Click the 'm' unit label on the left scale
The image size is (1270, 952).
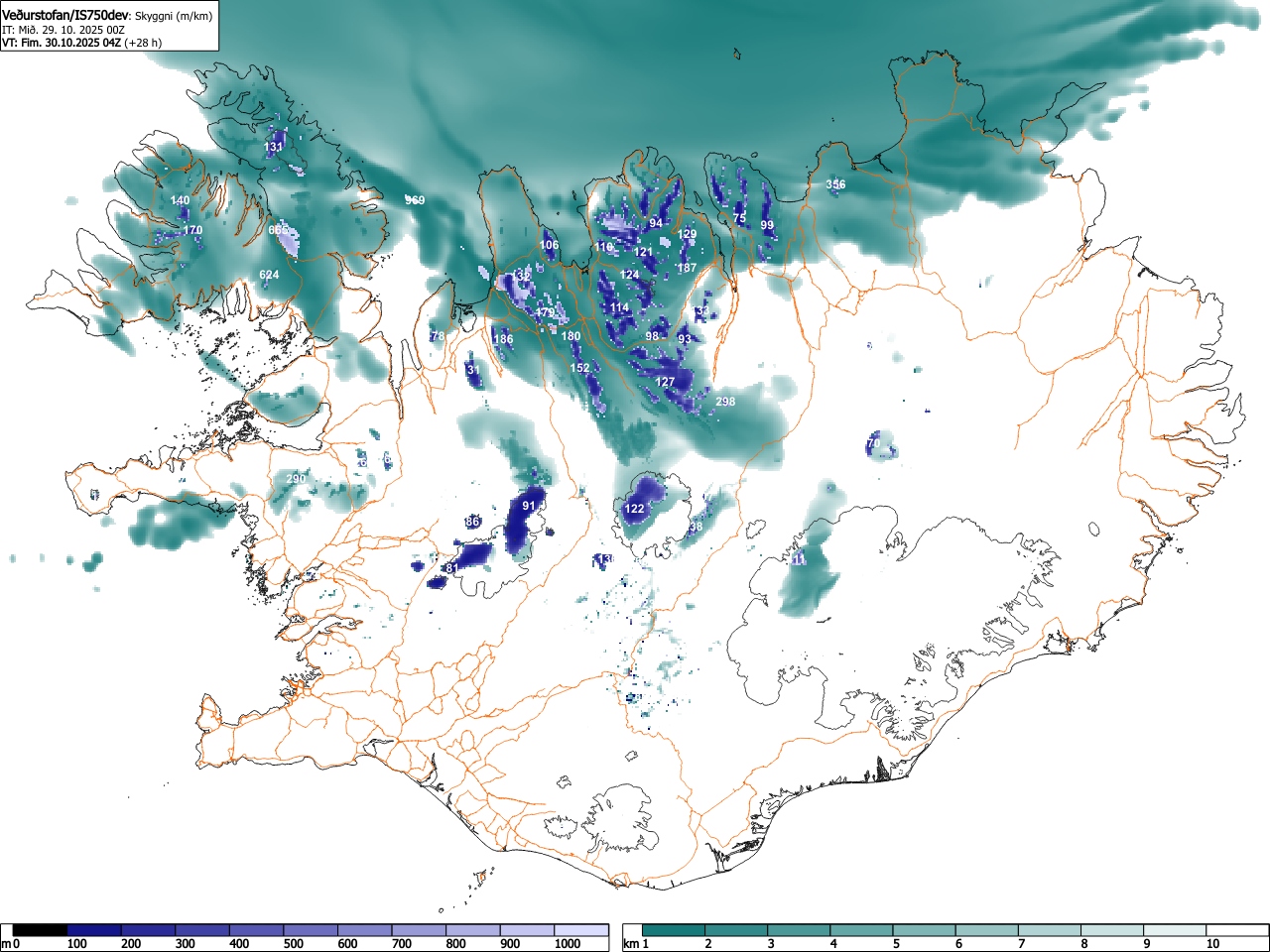(x=6, y=944)
